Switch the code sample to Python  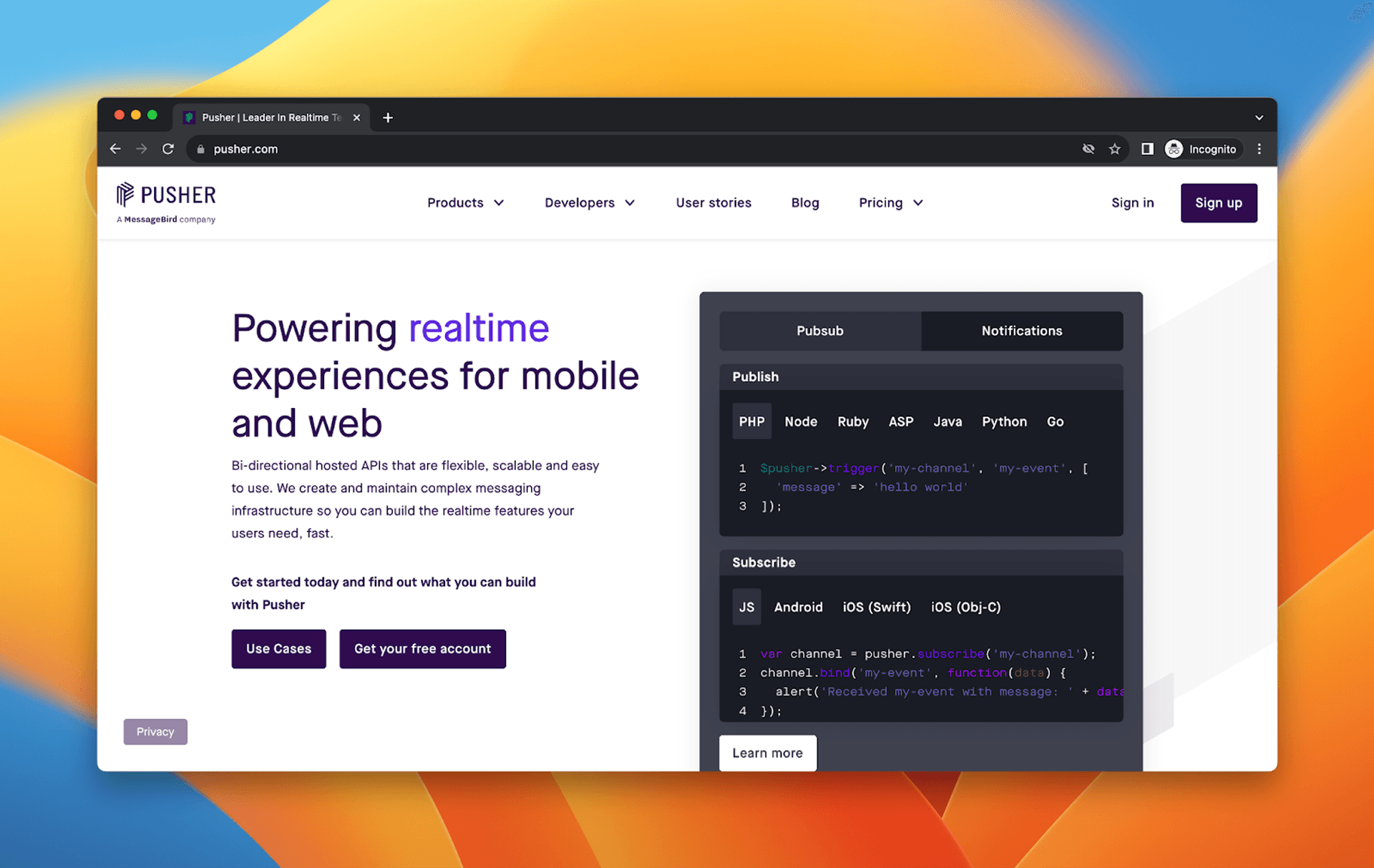1004,421
